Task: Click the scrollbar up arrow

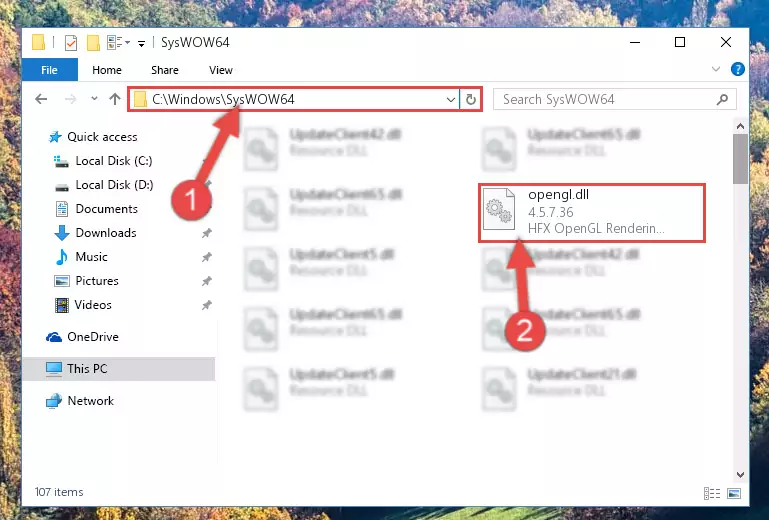Action: click(x=741, y=127)
